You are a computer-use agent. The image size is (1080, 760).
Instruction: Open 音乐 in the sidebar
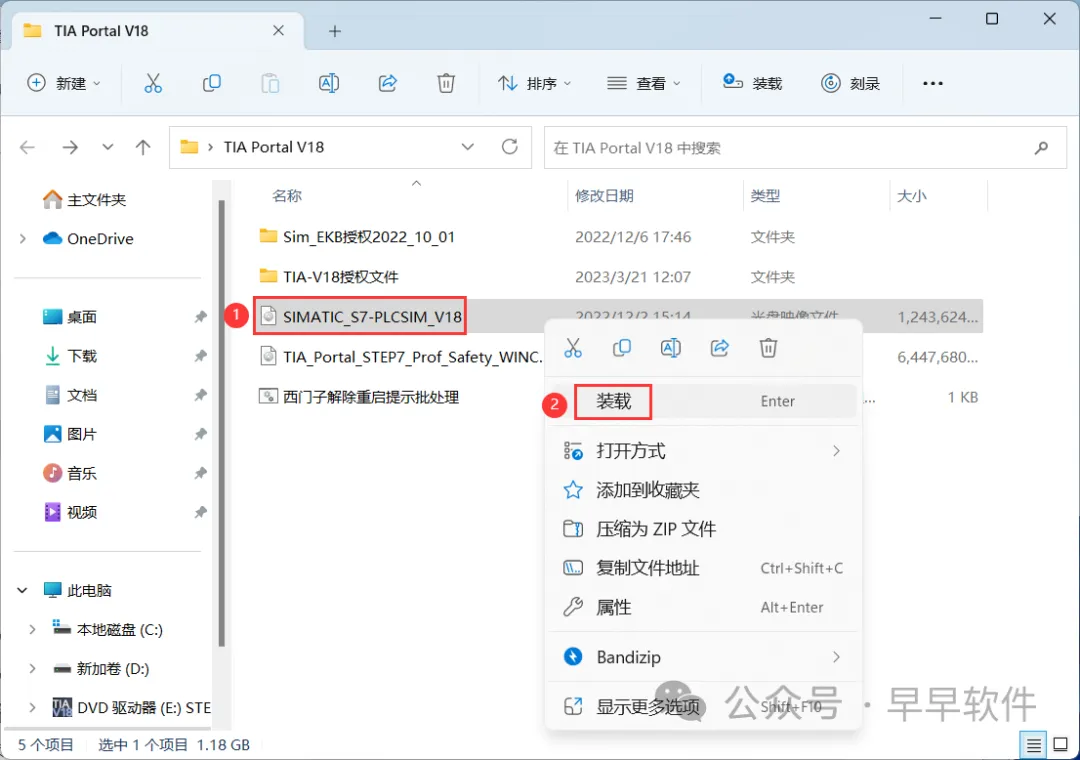[70, 473]
